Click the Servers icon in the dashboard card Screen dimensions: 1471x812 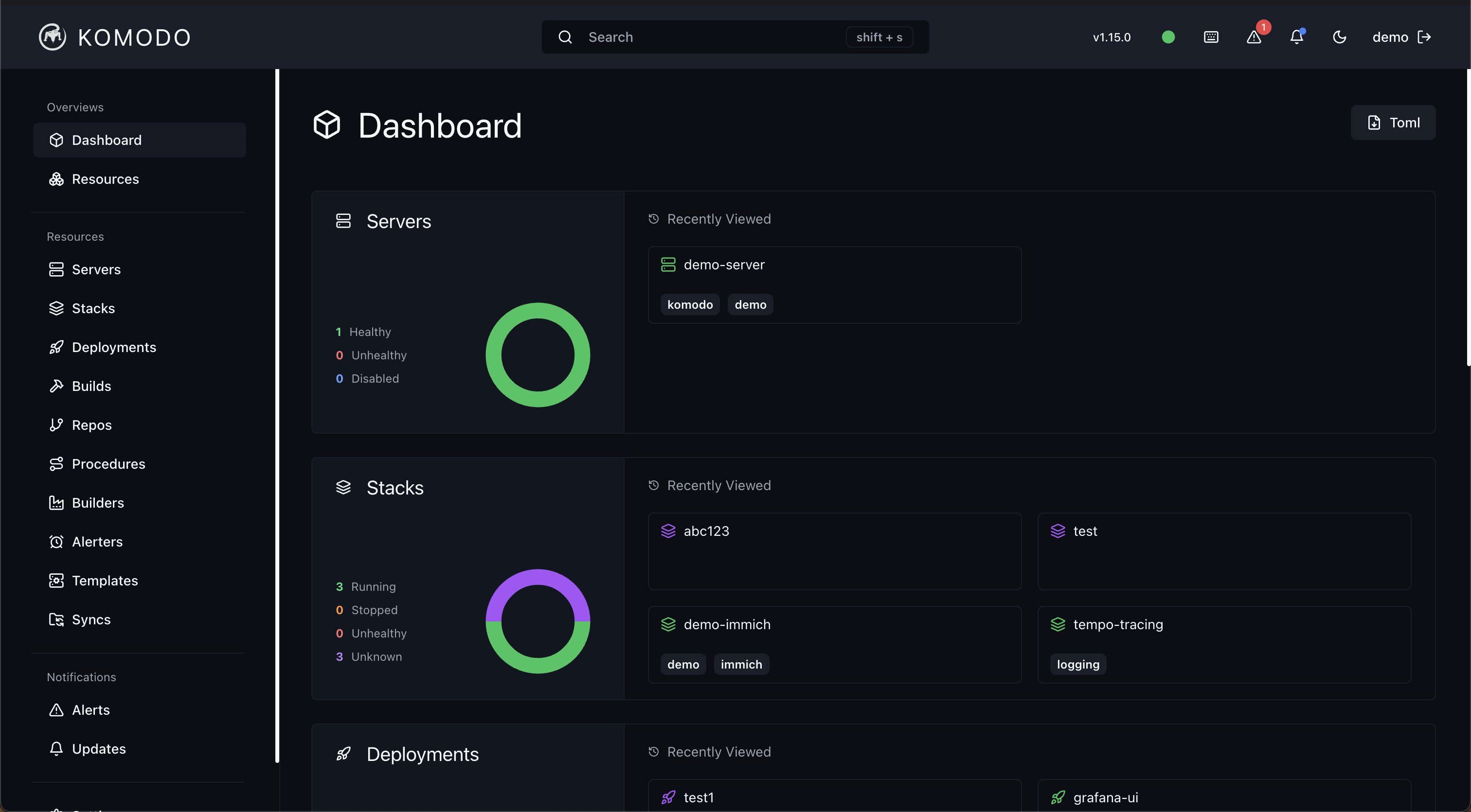343,221
